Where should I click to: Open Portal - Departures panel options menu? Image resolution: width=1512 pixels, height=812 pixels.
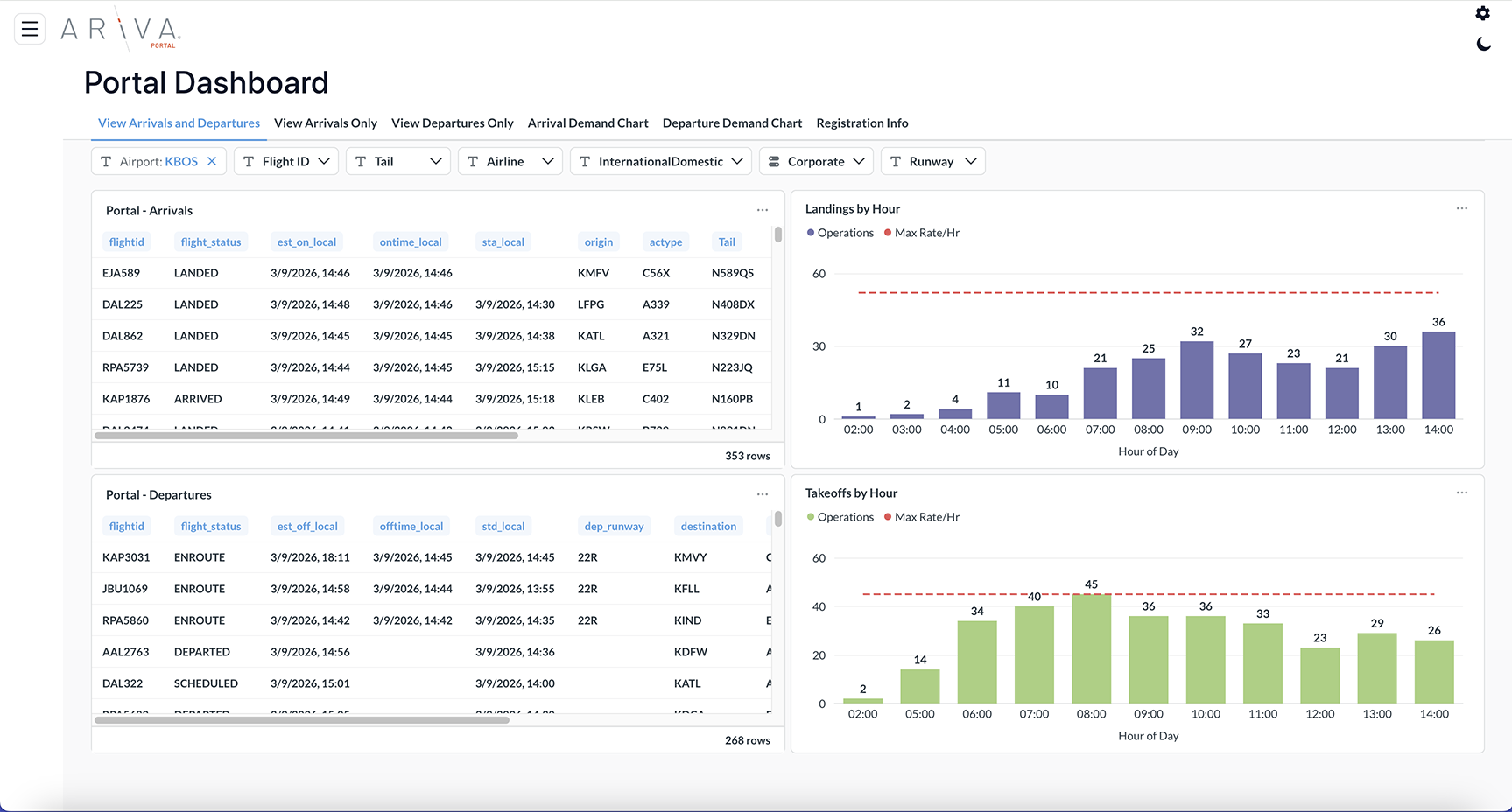point(762,494)
